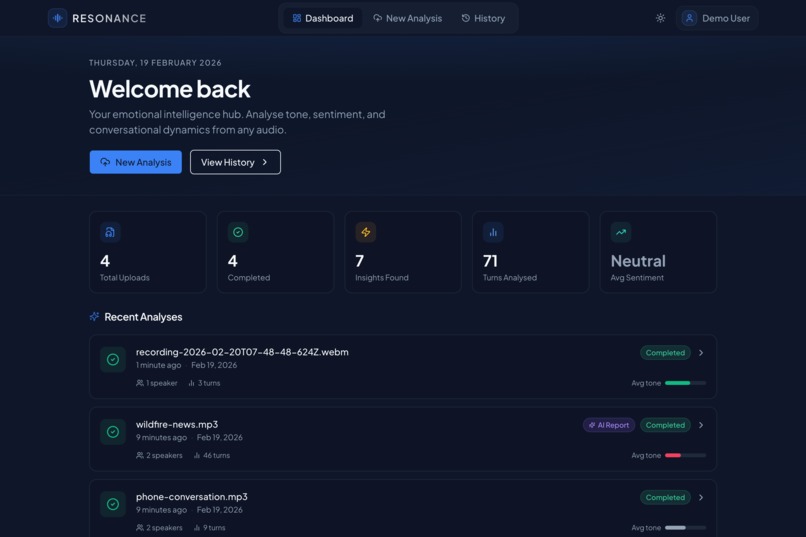The height and width of the screenshot is (537, 806).
Task: Click the 3 turns bars icon
Action: [191, 383]
